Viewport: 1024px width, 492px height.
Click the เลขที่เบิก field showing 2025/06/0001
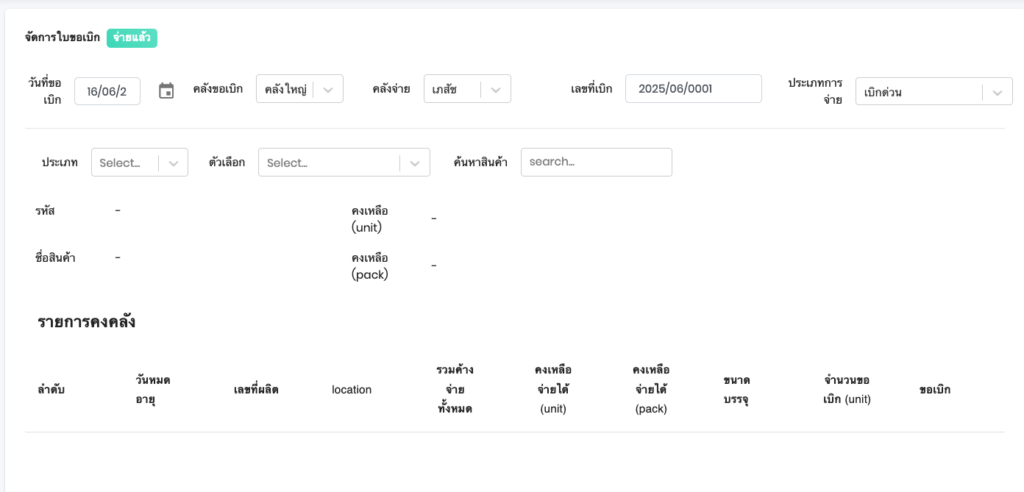coord(693,89)
